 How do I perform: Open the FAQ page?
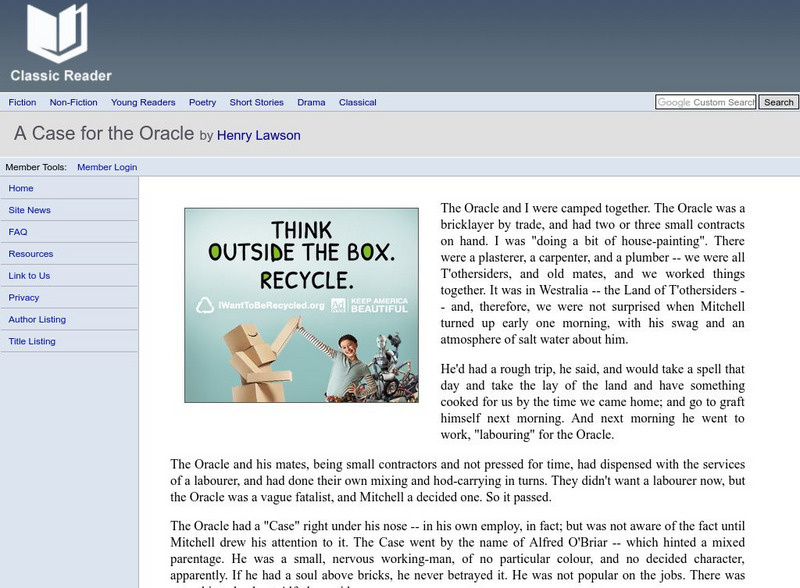coord(18,232)
